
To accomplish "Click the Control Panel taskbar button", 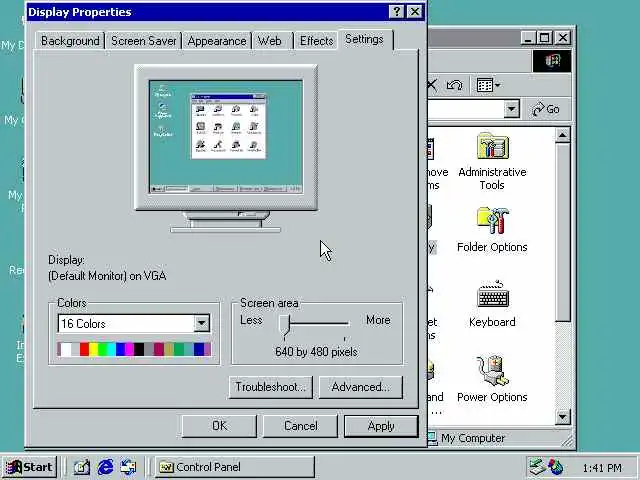I will pyautogui.click(x=235, y=467).
